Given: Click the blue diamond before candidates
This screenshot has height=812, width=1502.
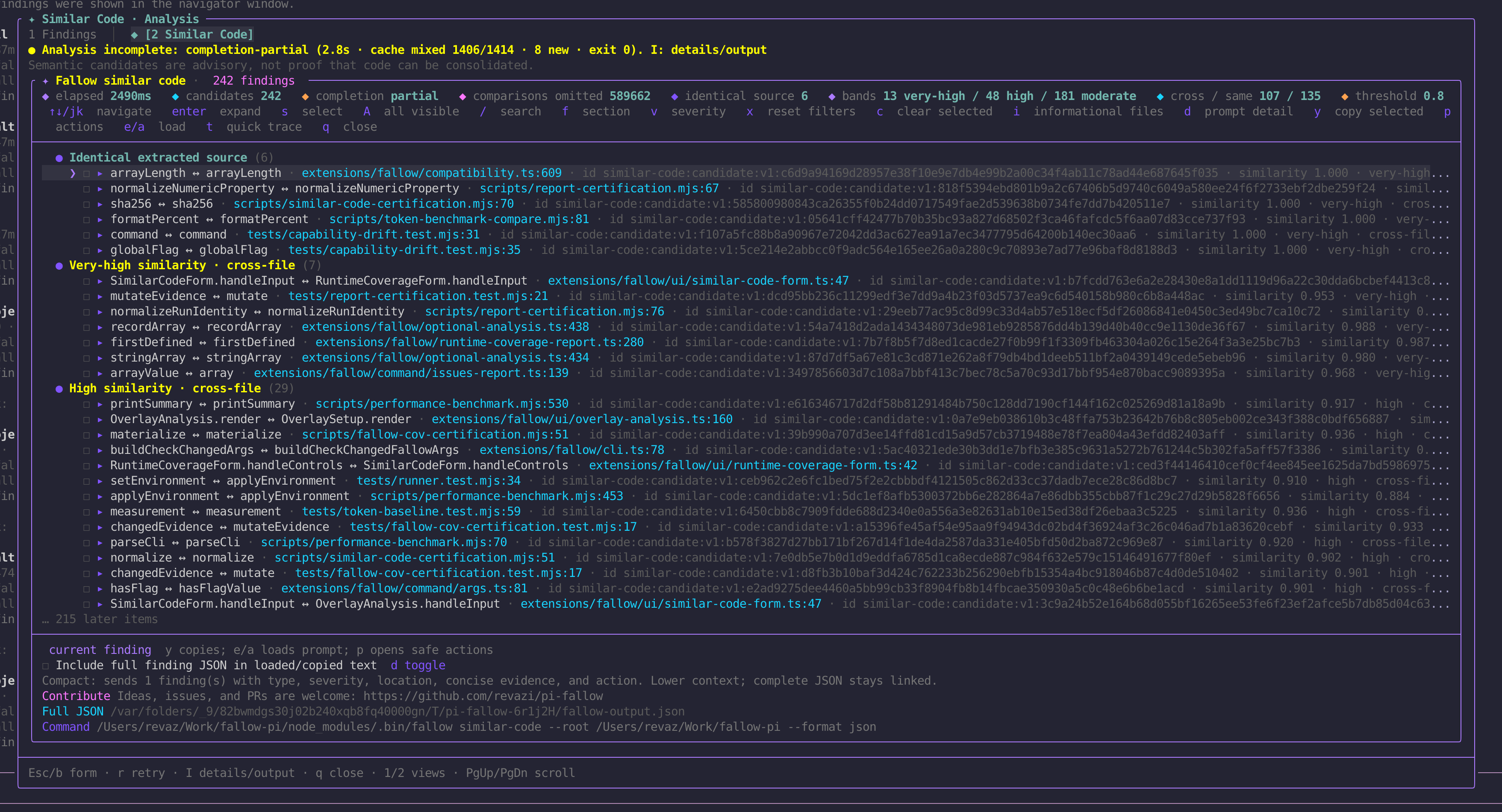Looking at the screenshot, I should [x=176, y=97].
